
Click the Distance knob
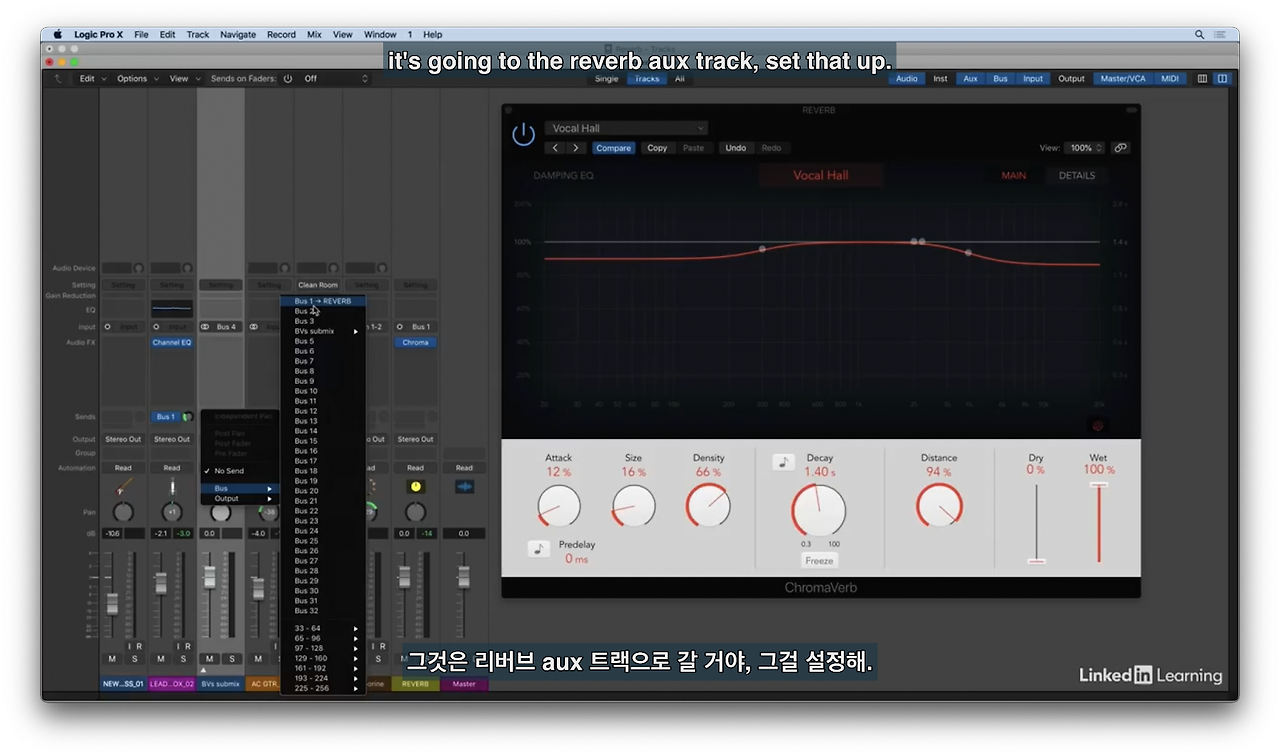click(x=939, y=506)
